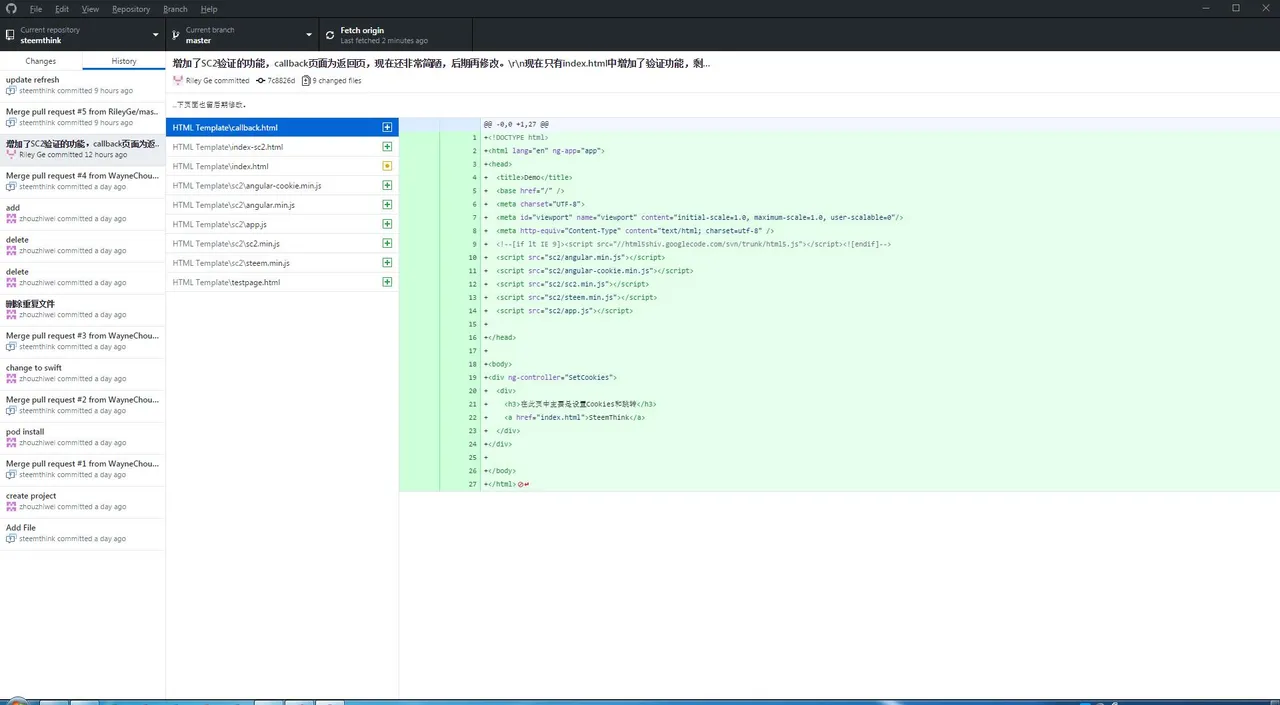Open the Branch menu
This screenshot has width=1280, height=705.
pos(175,9)
